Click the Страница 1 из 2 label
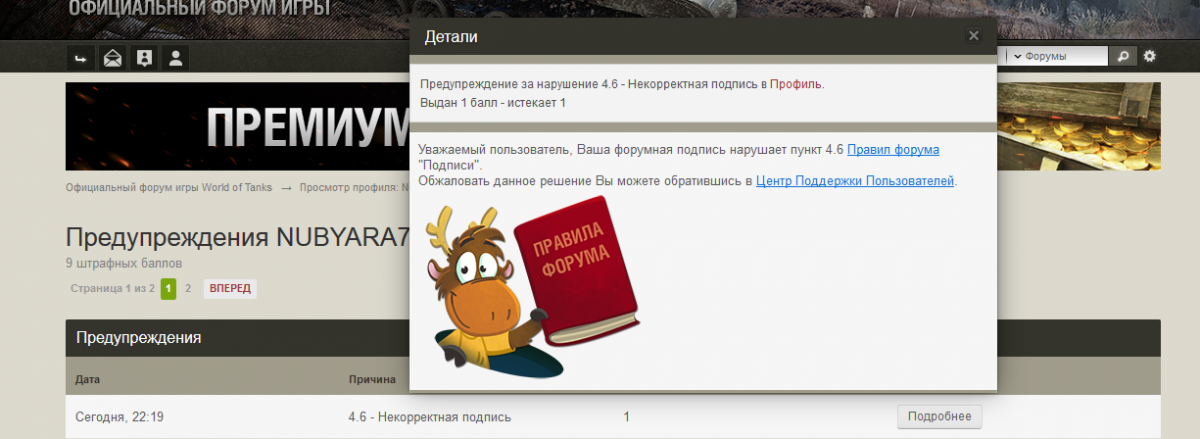The width and height of the screenshot is (1200, 439). [x=113, y=288]
